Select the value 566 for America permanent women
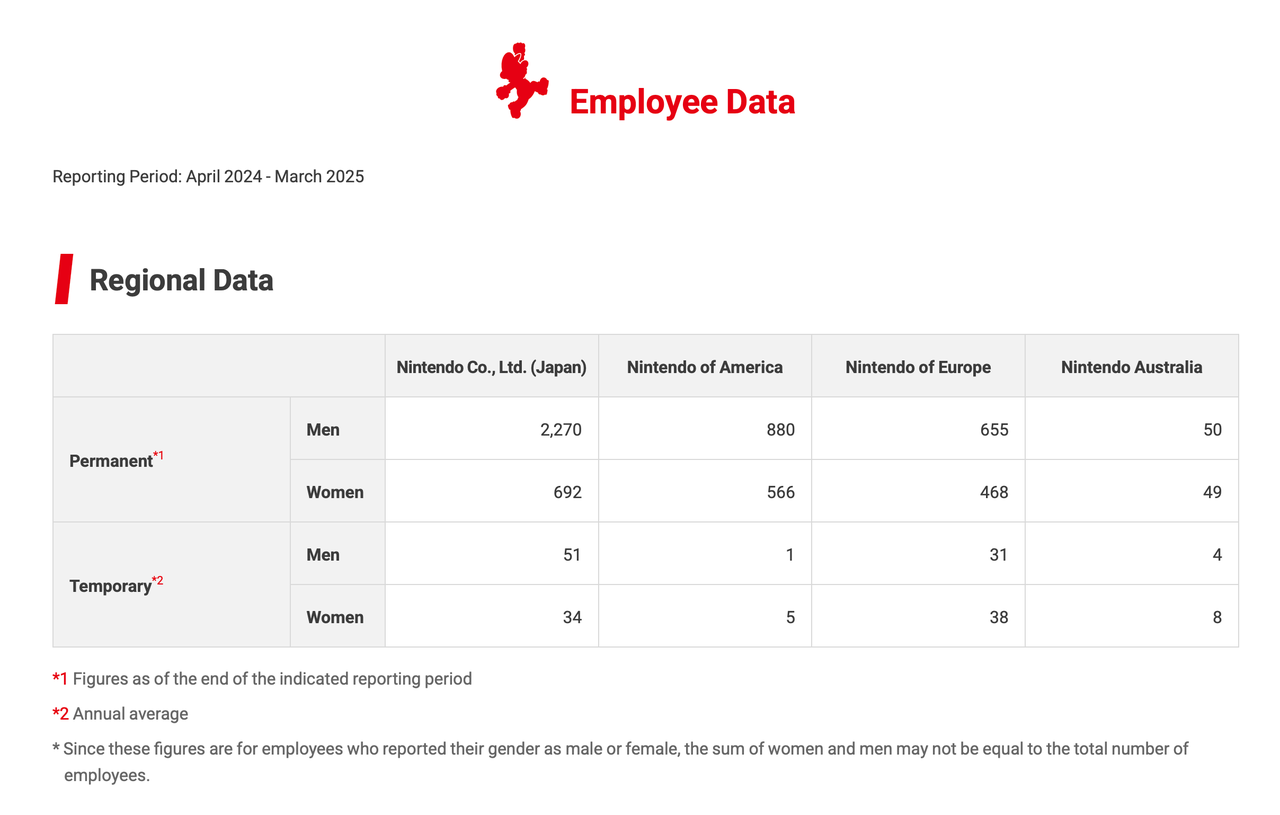The width and height of the screenshot is (1280, 815). [x=781, y=492]
